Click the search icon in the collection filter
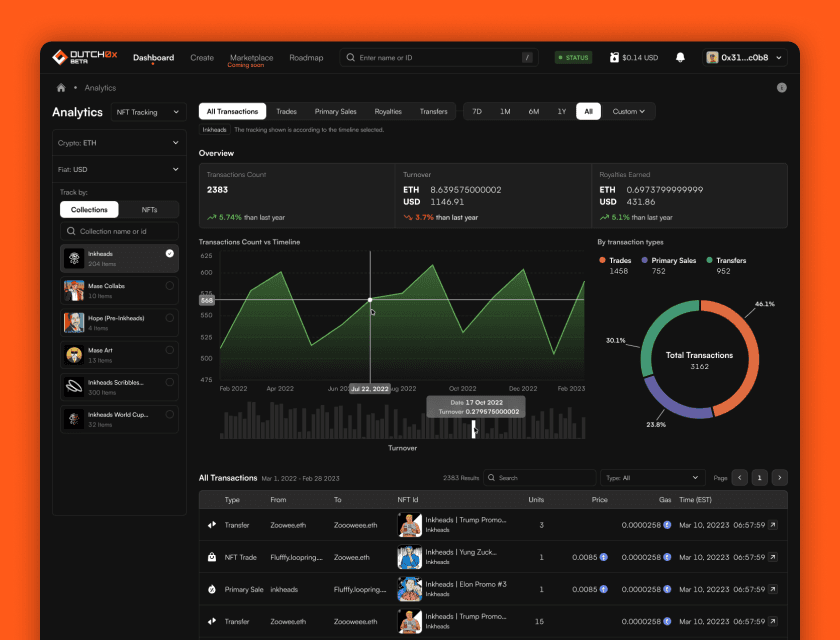 (71, 231)
